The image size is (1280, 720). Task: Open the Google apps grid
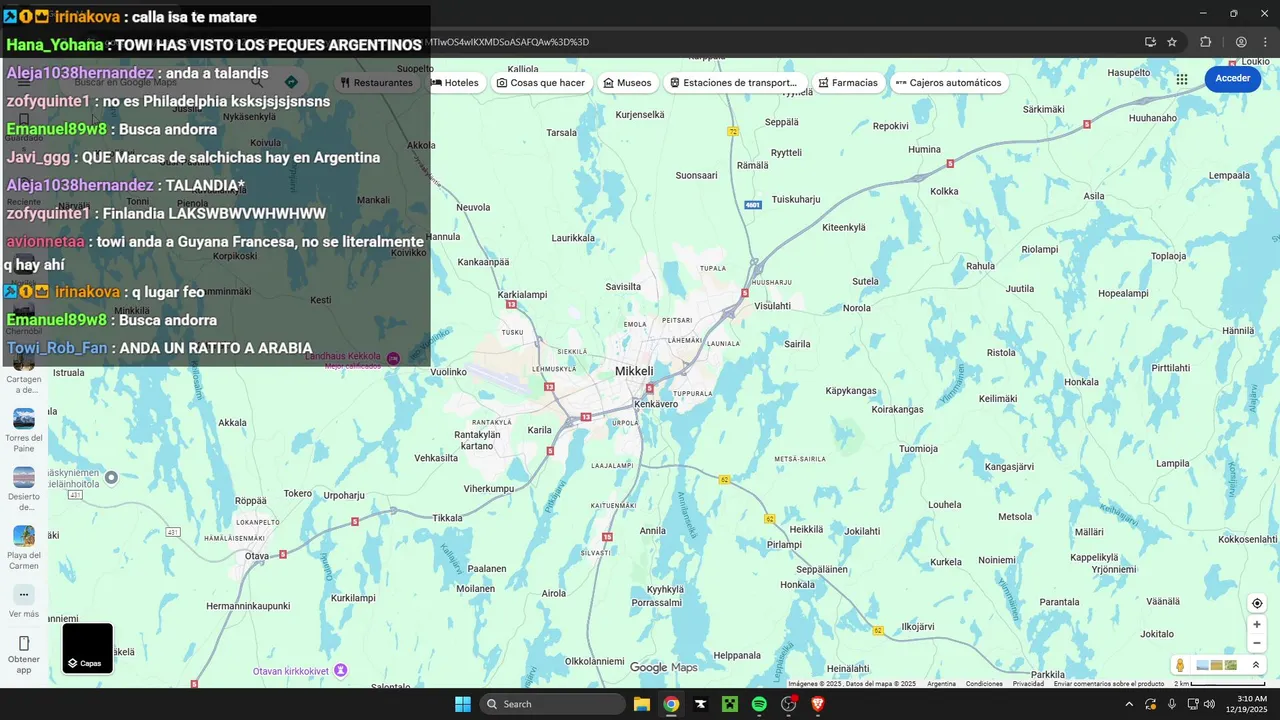click(1182, 79)
